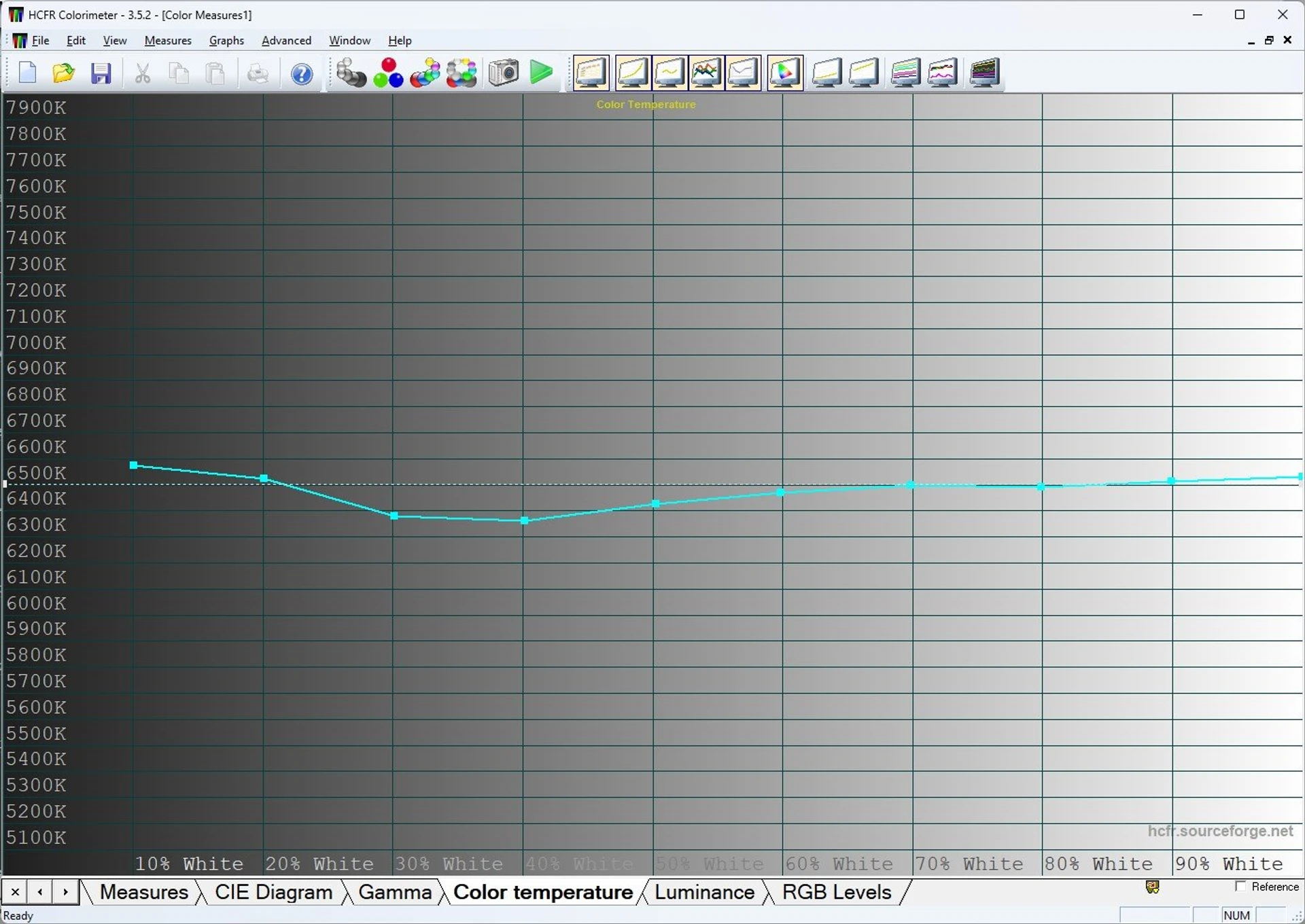
Task: Toggle the gamma graph monitor icon
Action: tap(669, 73)
